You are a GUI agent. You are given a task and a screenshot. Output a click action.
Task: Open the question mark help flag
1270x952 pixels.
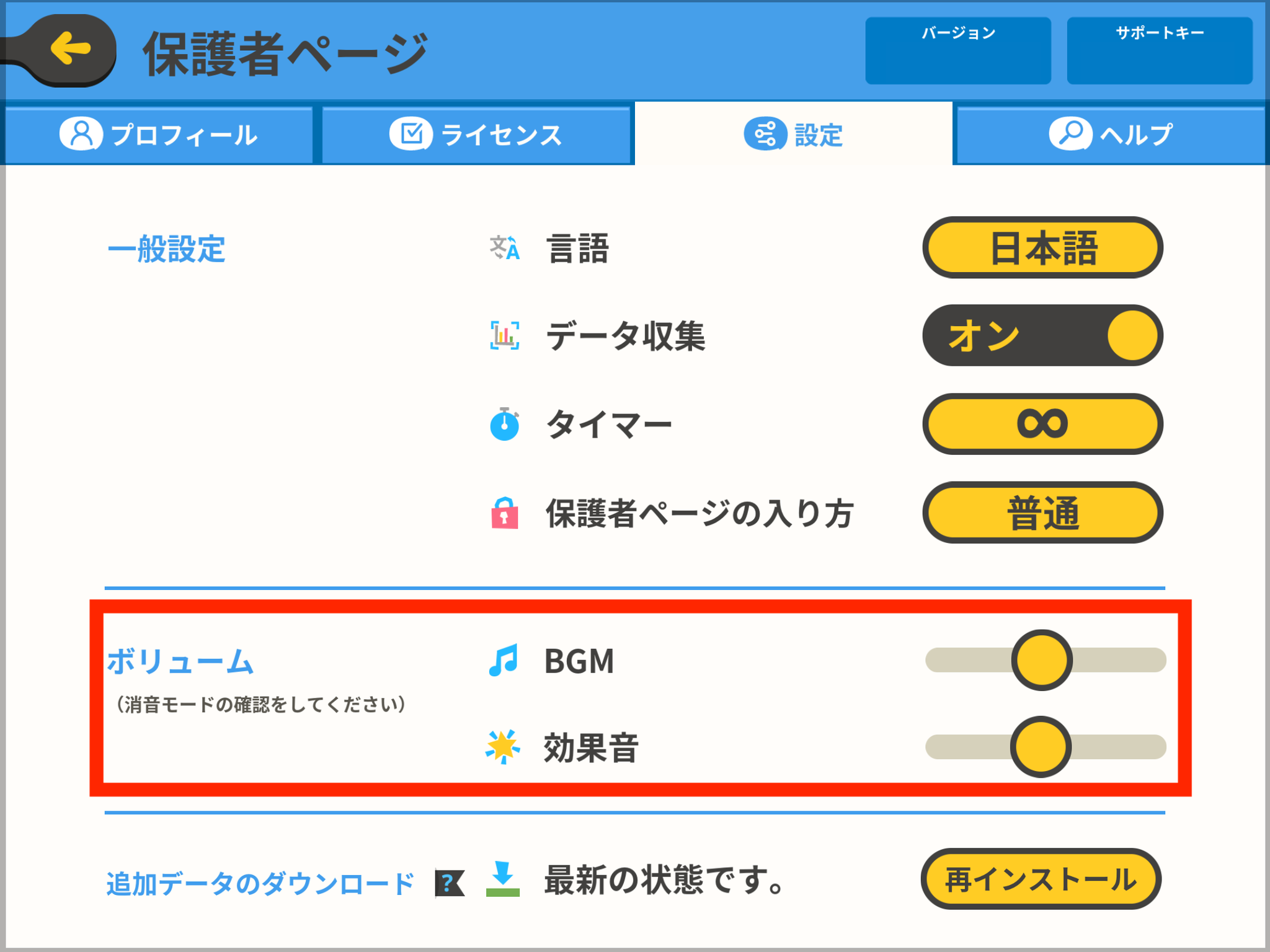click(x=450, y=883)
